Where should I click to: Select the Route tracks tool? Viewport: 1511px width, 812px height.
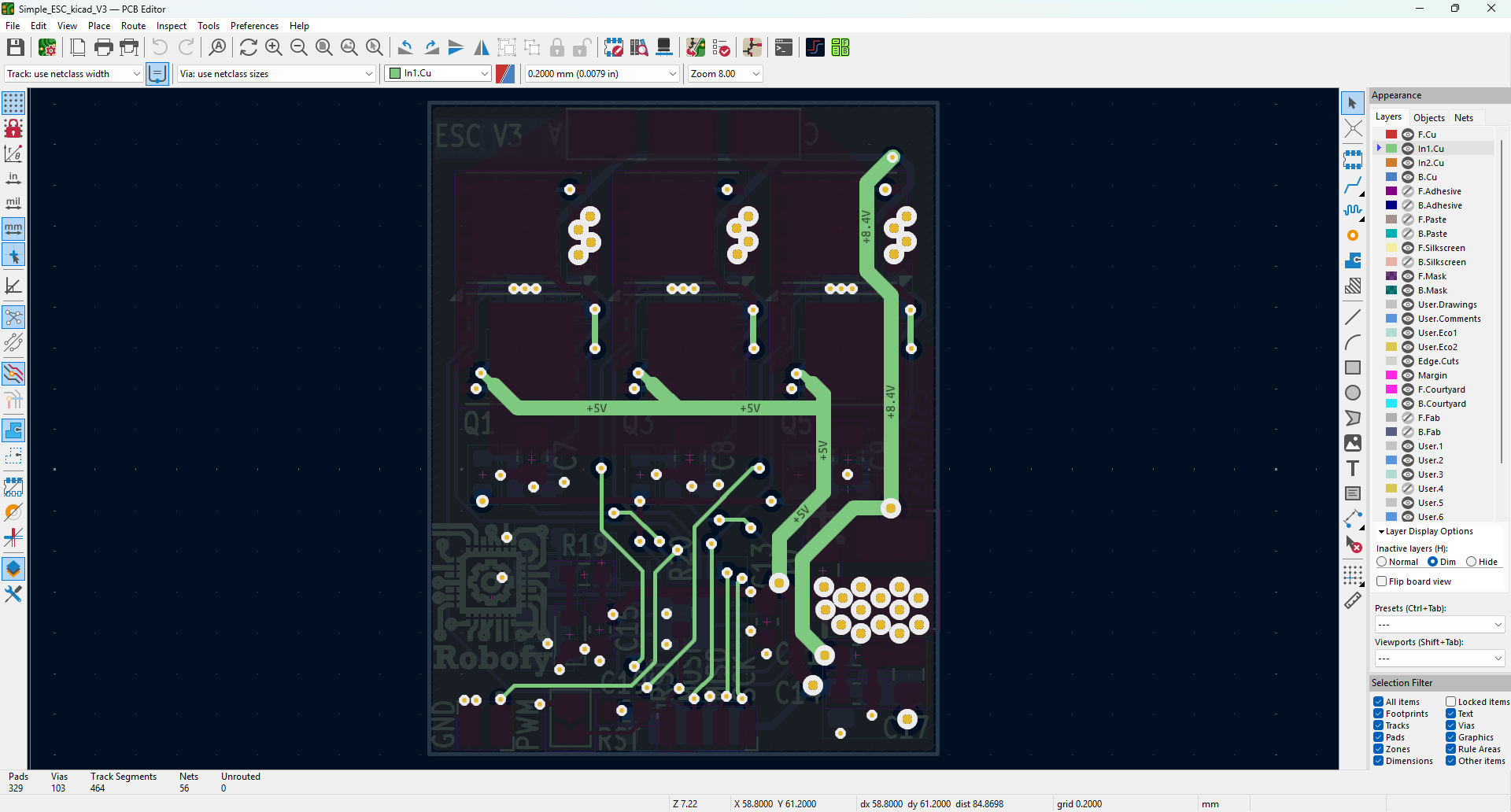1353,186
